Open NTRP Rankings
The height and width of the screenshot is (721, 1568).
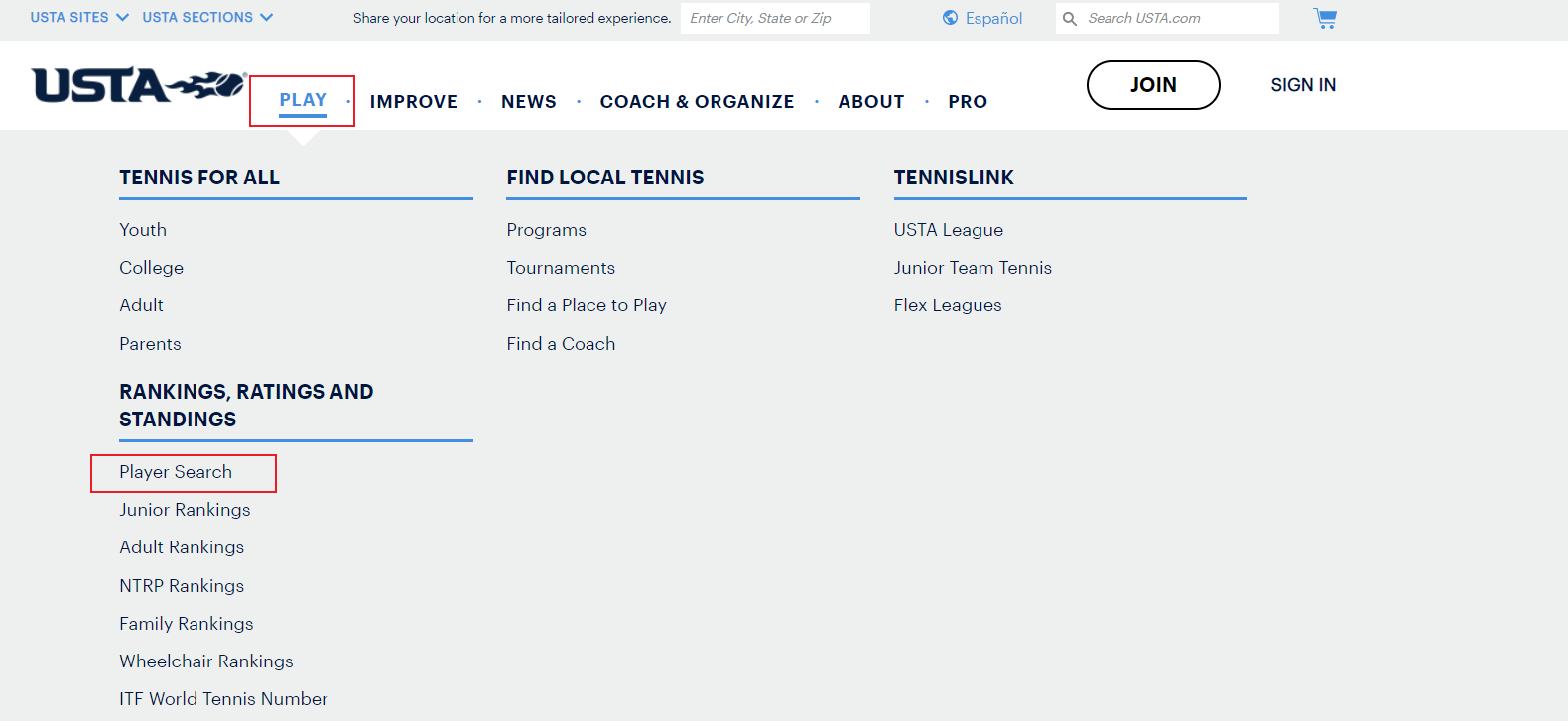(182, 586)
